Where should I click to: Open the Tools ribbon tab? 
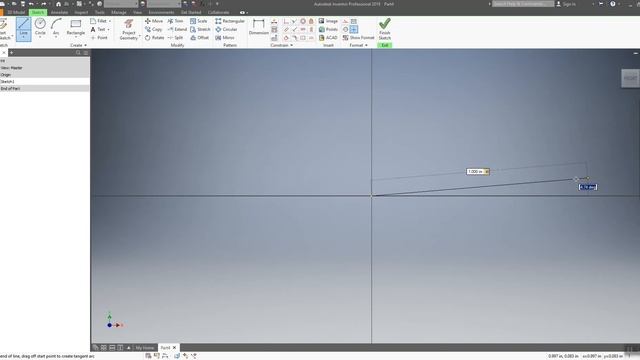(x=100, y=12)
